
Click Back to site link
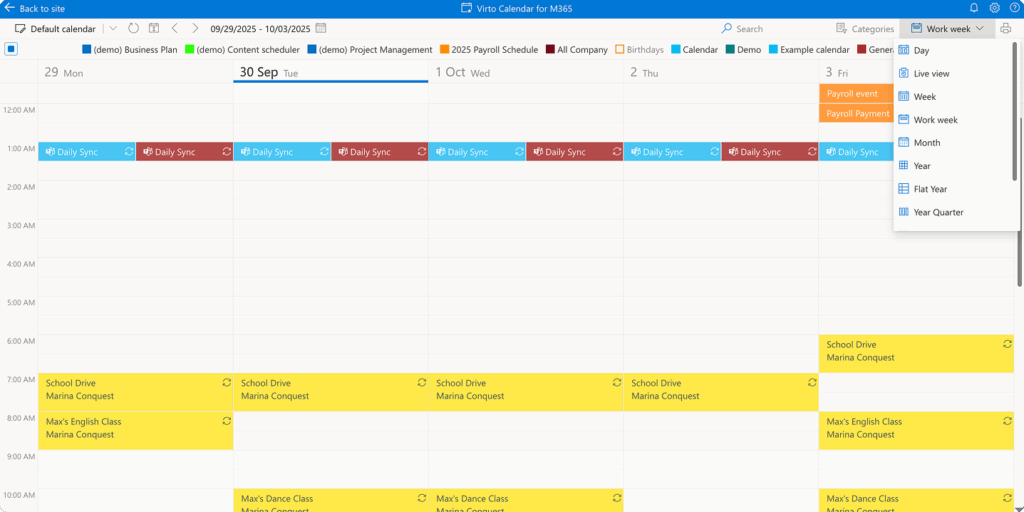pos(35,8)
